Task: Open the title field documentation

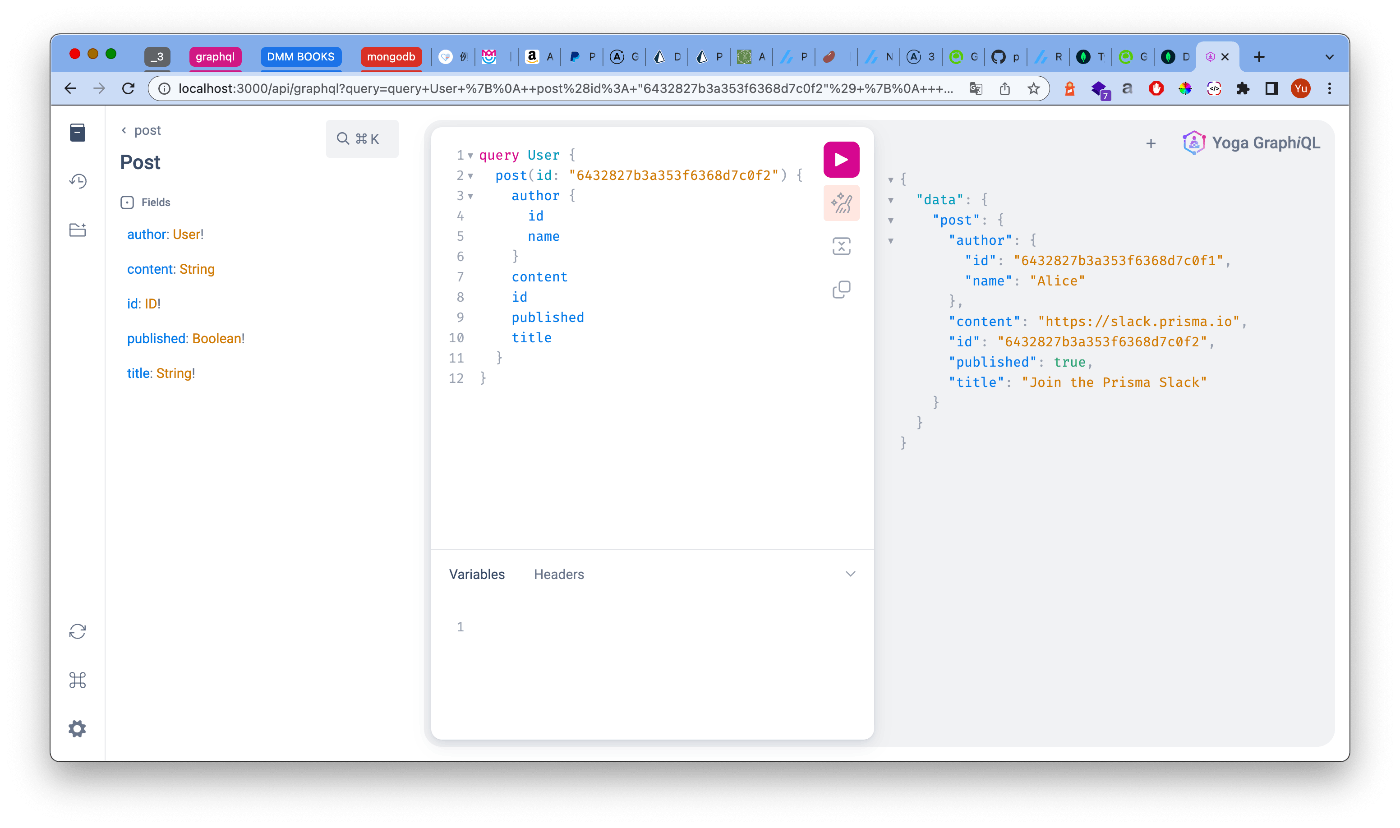Action: pos(138,373)
